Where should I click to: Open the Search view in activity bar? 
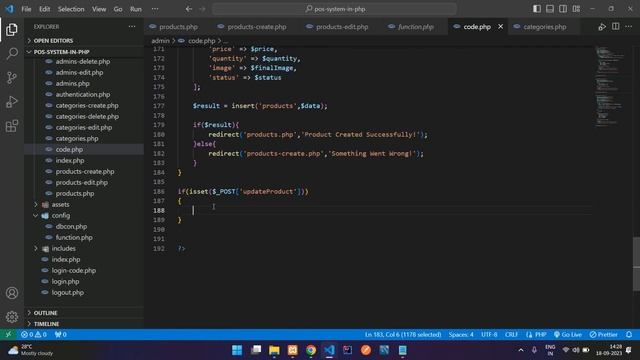[x=12, y=53]
